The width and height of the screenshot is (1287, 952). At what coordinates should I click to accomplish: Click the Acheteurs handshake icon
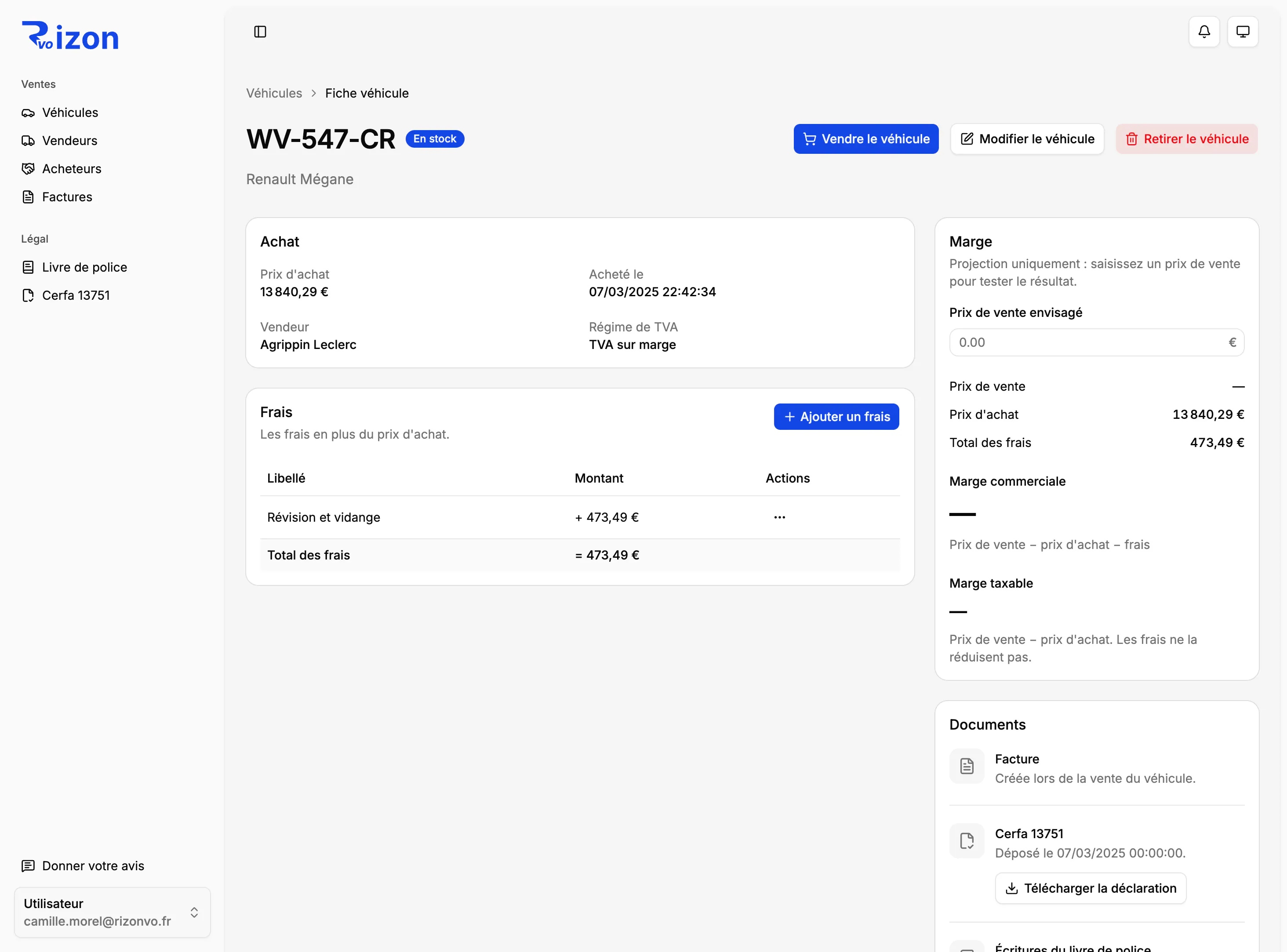[28, 169]
